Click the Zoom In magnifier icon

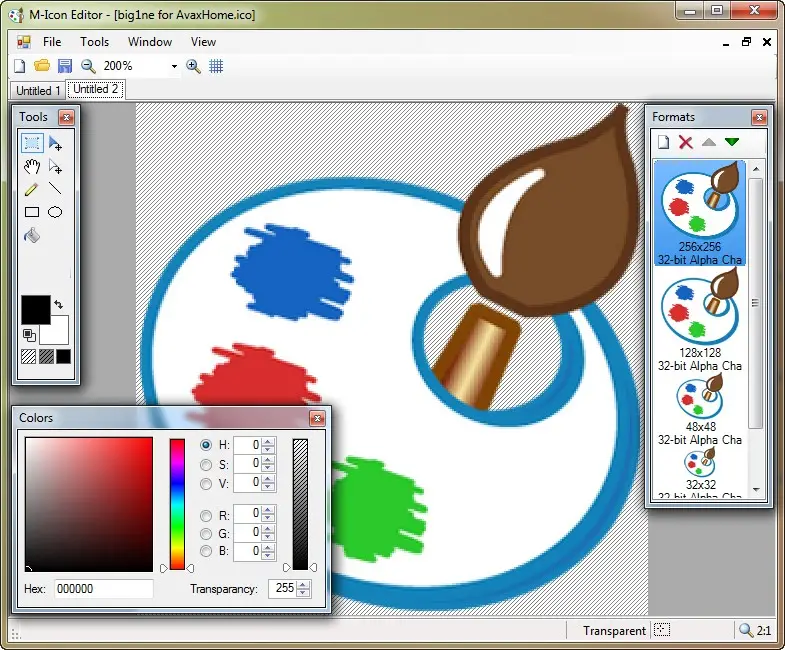click(193, 66)
